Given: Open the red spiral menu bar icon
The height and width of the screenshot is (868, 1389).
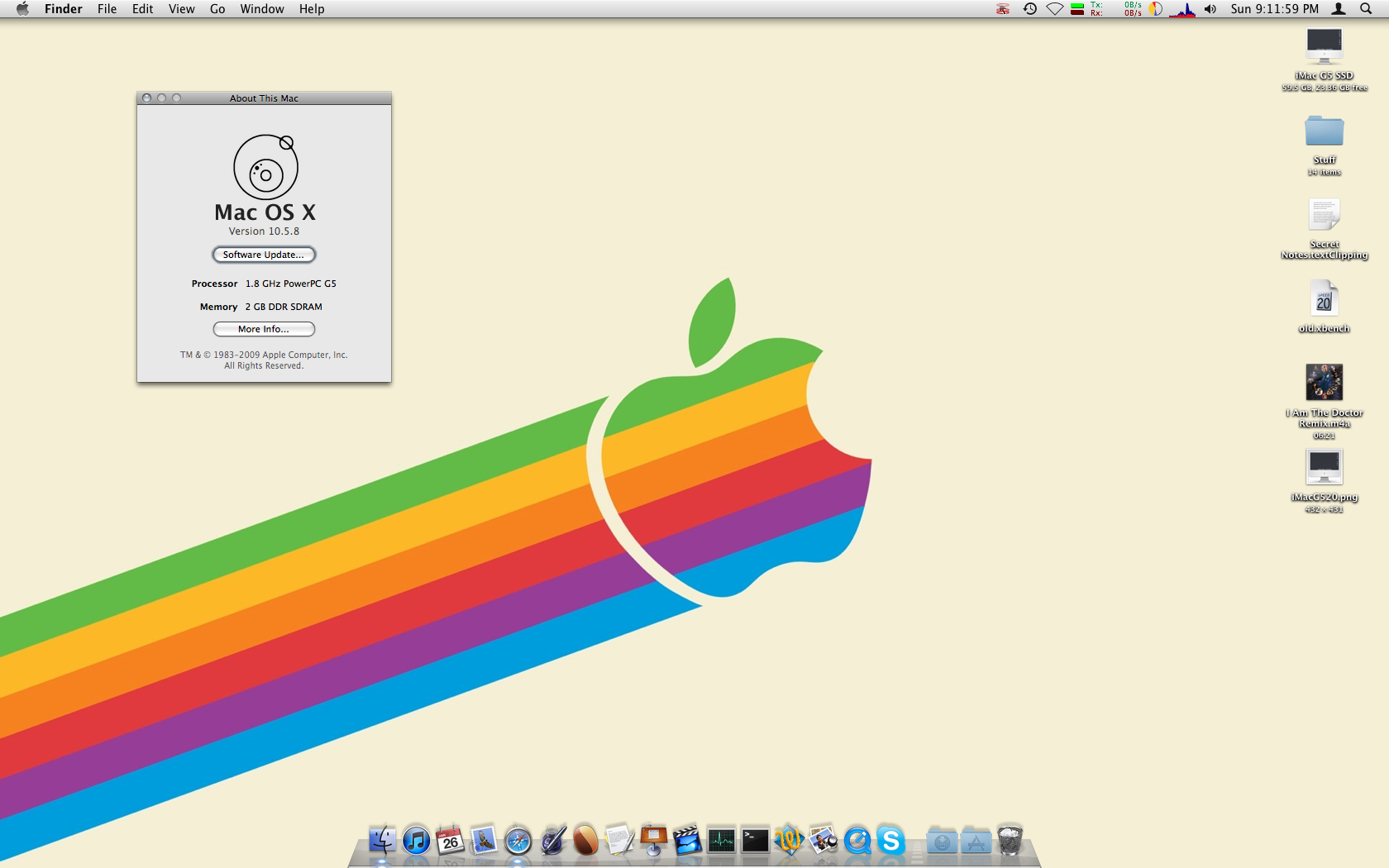Looking at the screenshot, I should (x=1003, y=9).
